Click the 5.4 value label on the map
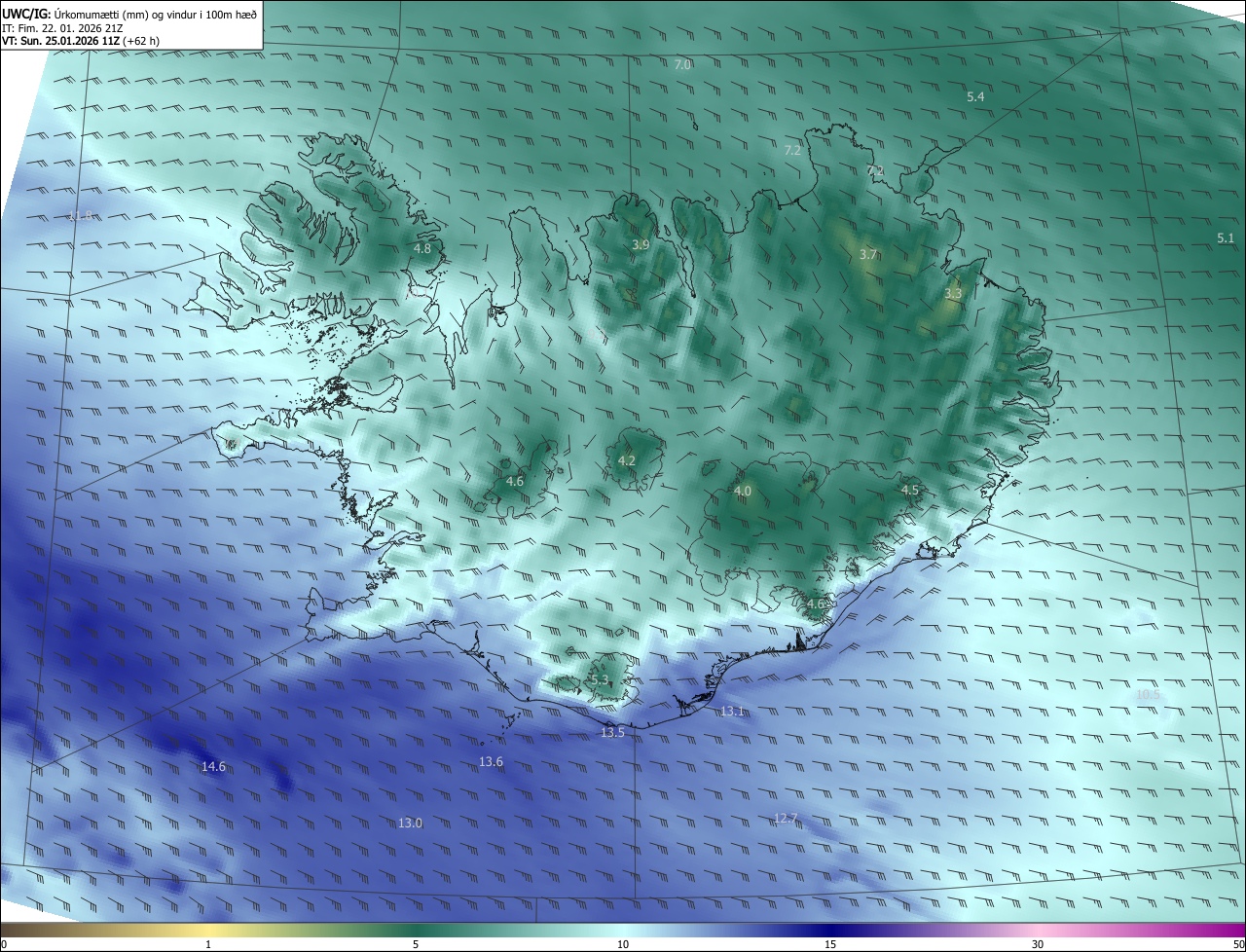Image resolution: width=1246 pixels, height=952 pixels. (975, 96)
